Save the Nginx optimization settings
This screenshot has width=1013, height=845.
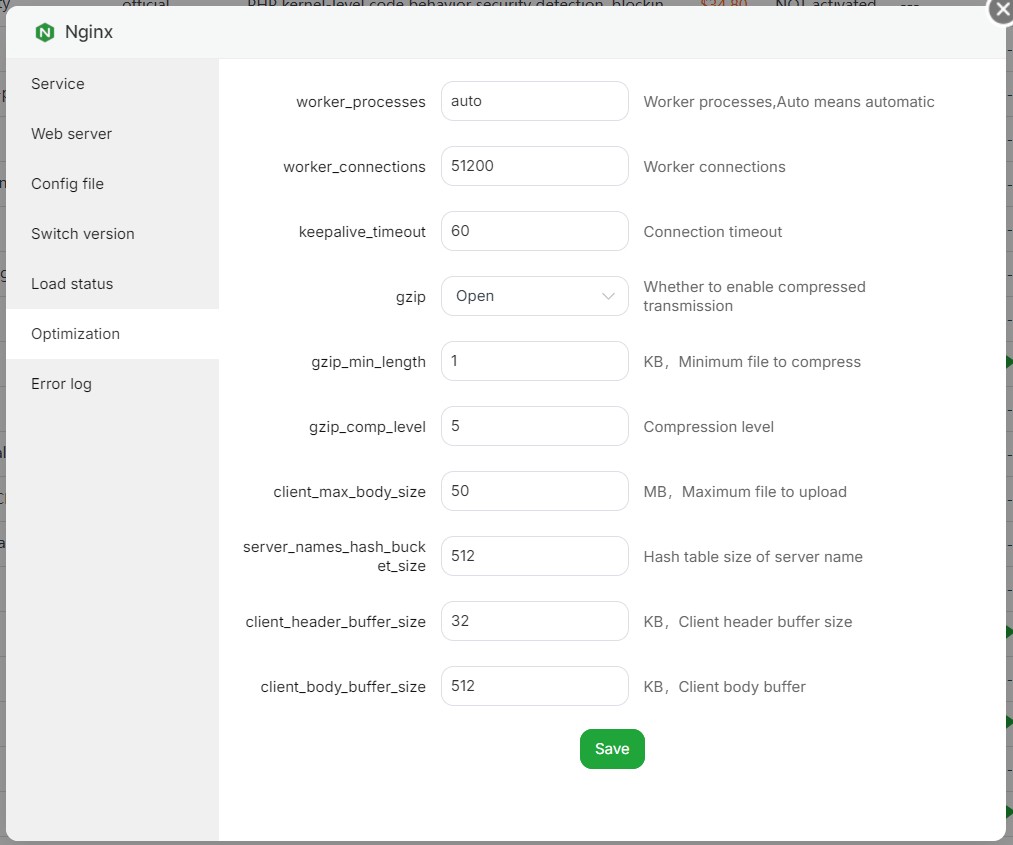click(612, 749)
